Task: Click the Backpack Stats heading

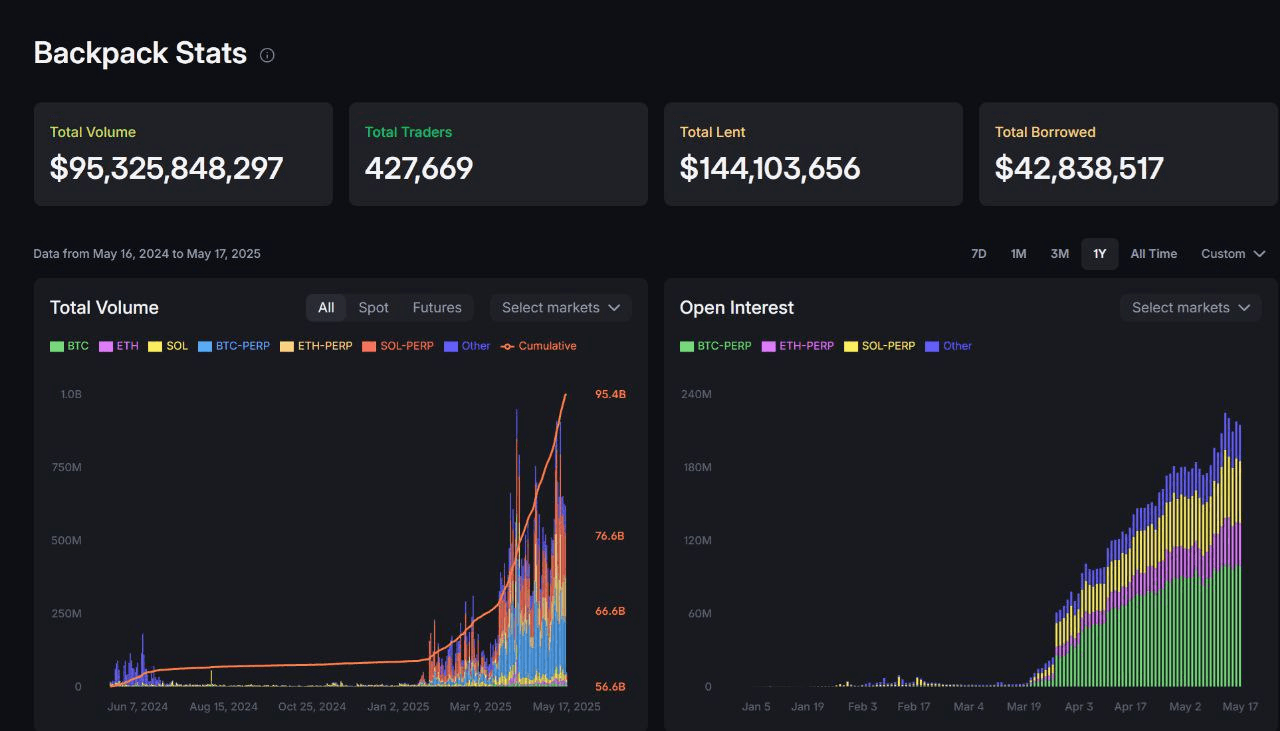Action: pos(140,53)
